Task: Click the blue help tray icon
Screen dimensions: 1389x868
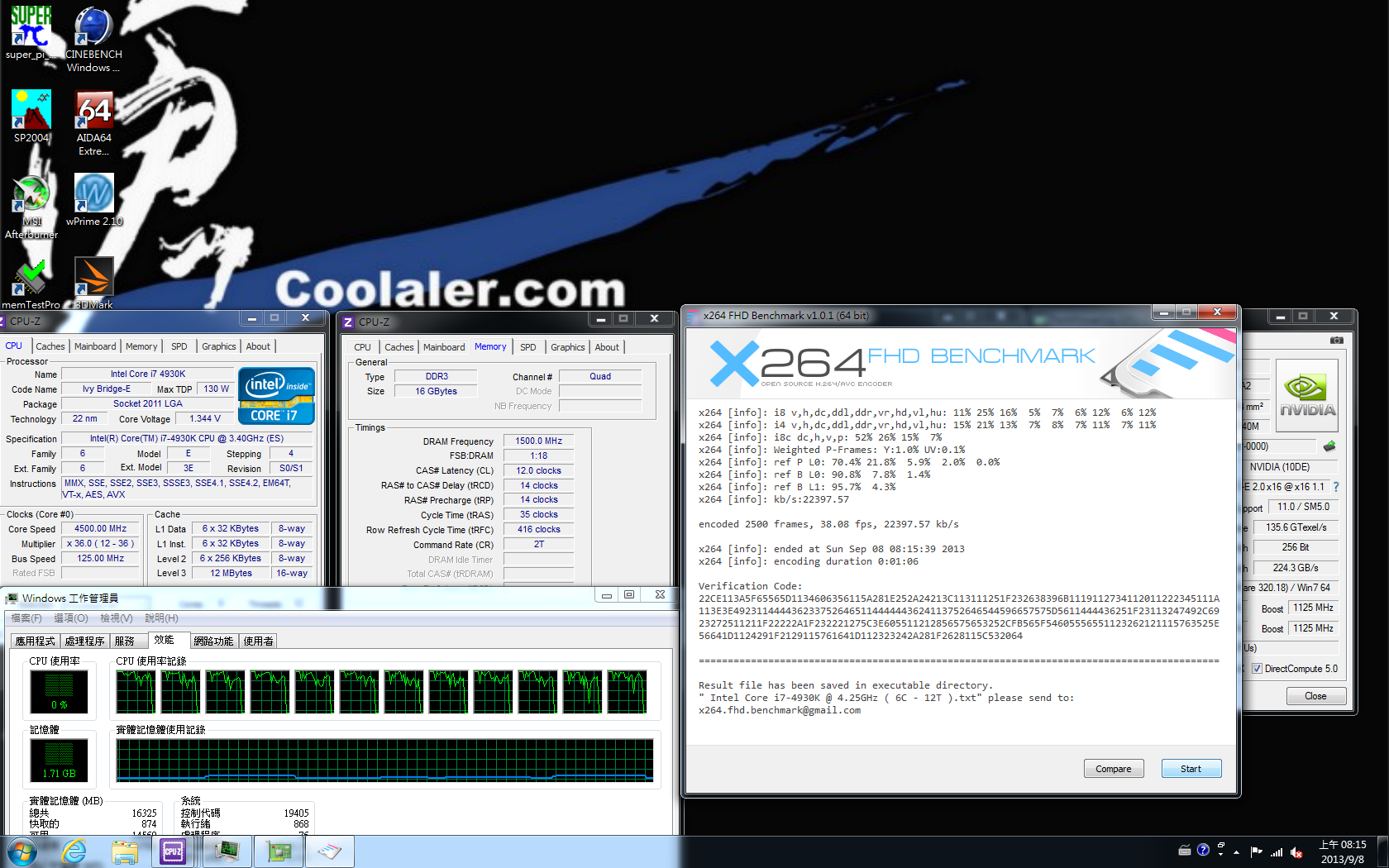Action: coord(1203,850)
